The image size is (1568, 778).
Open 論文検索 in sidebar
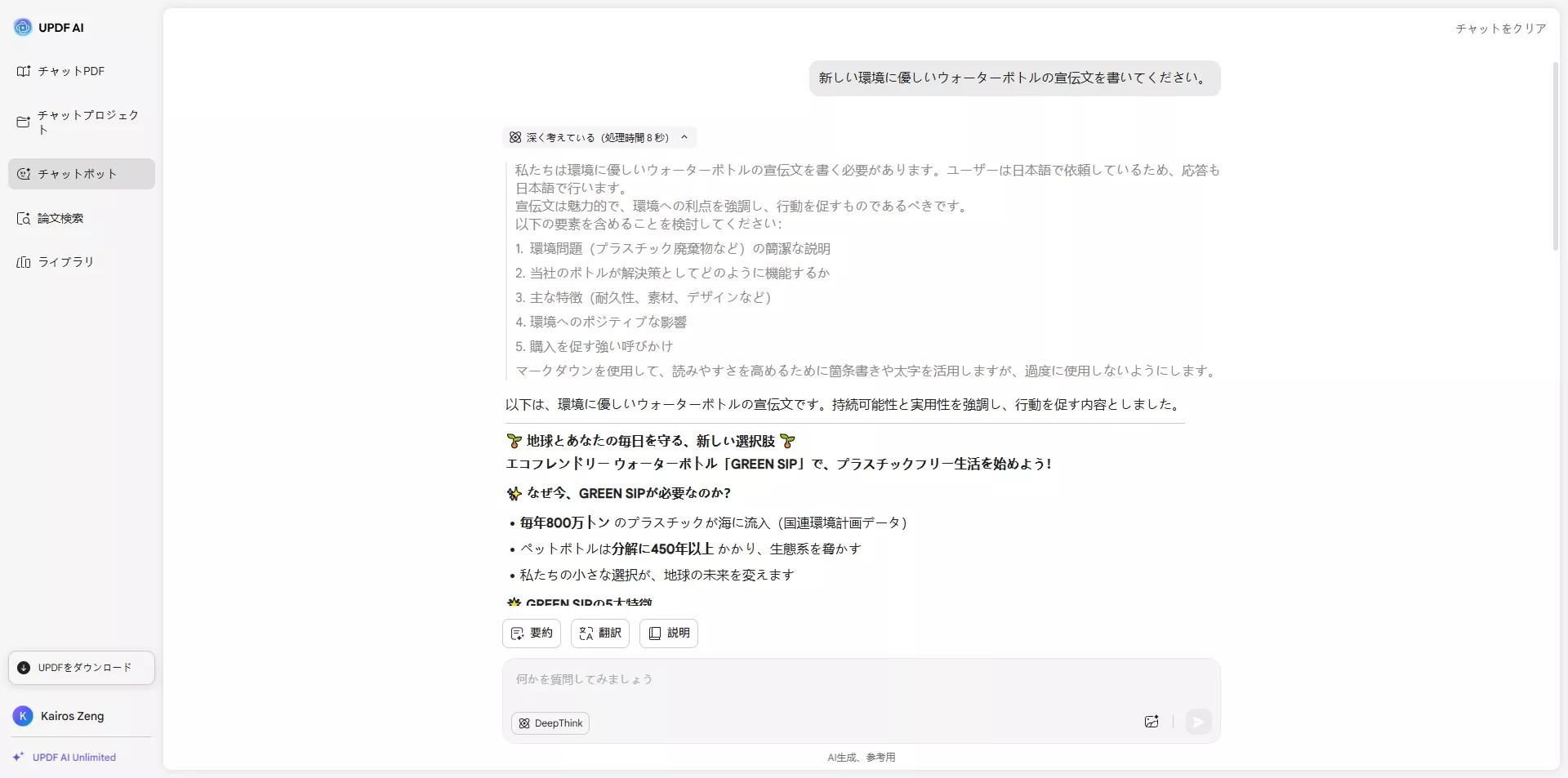pos(82,218)
